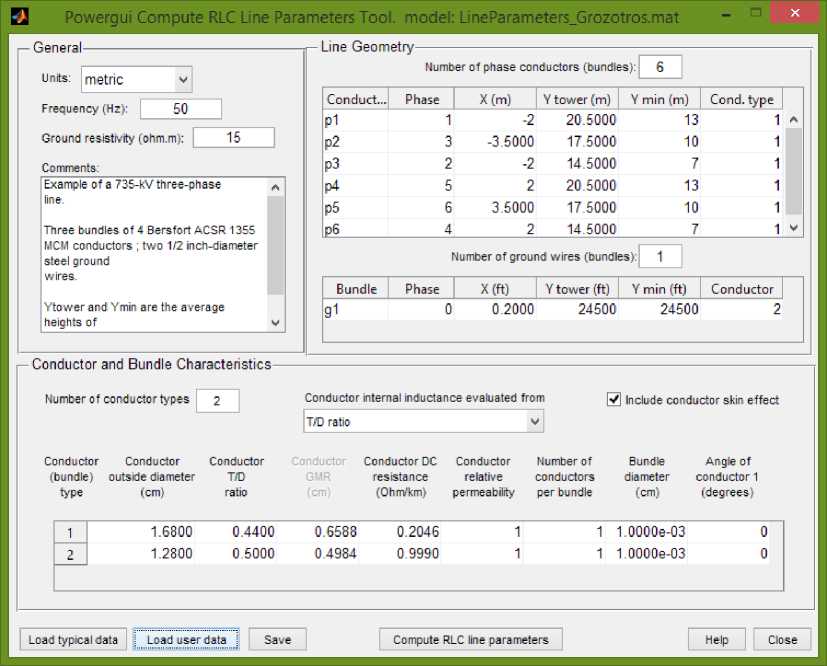
Task: Click the Save button
Action: (x=277, y=640)
